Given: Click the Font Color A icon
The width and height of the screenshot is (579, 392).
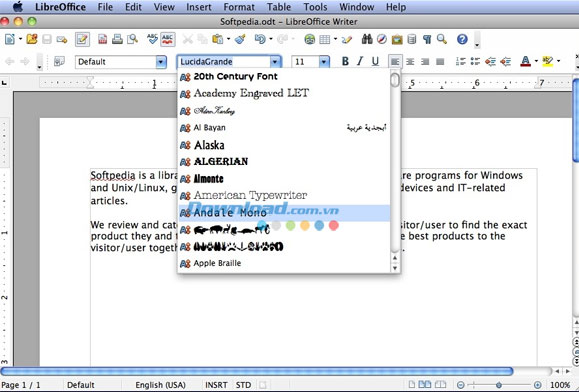Looking at the screenshot, I should click(525, 61).
